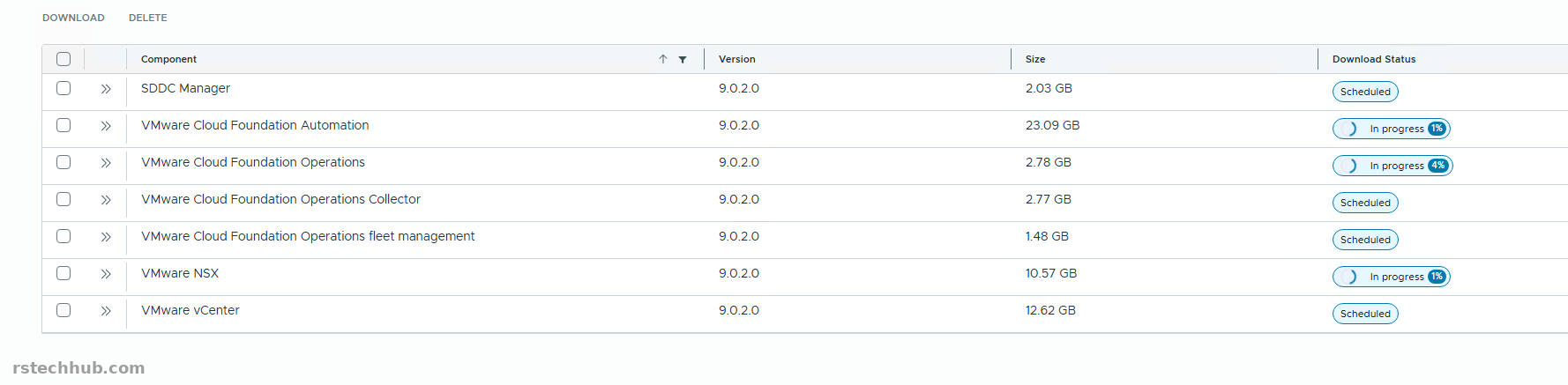Screen dimensions: 1568x385
Task: Click the Version column header
Action: [x=737, y=59]
